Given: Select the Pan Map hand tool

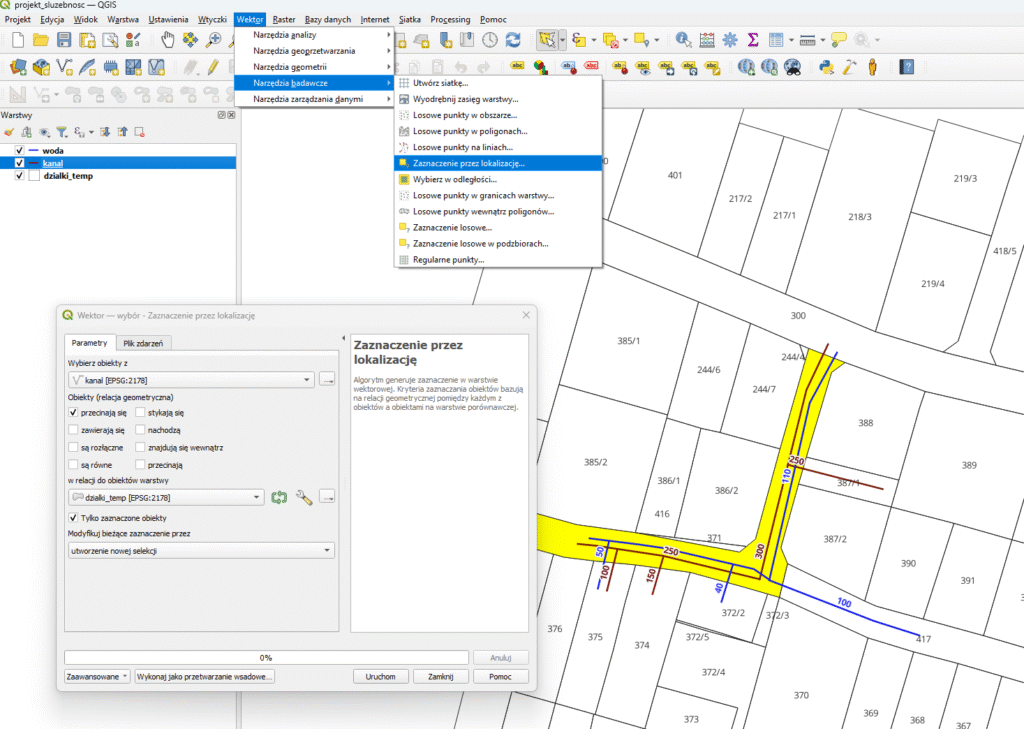Looking at the screenshot, I should (x=167, y=40).
